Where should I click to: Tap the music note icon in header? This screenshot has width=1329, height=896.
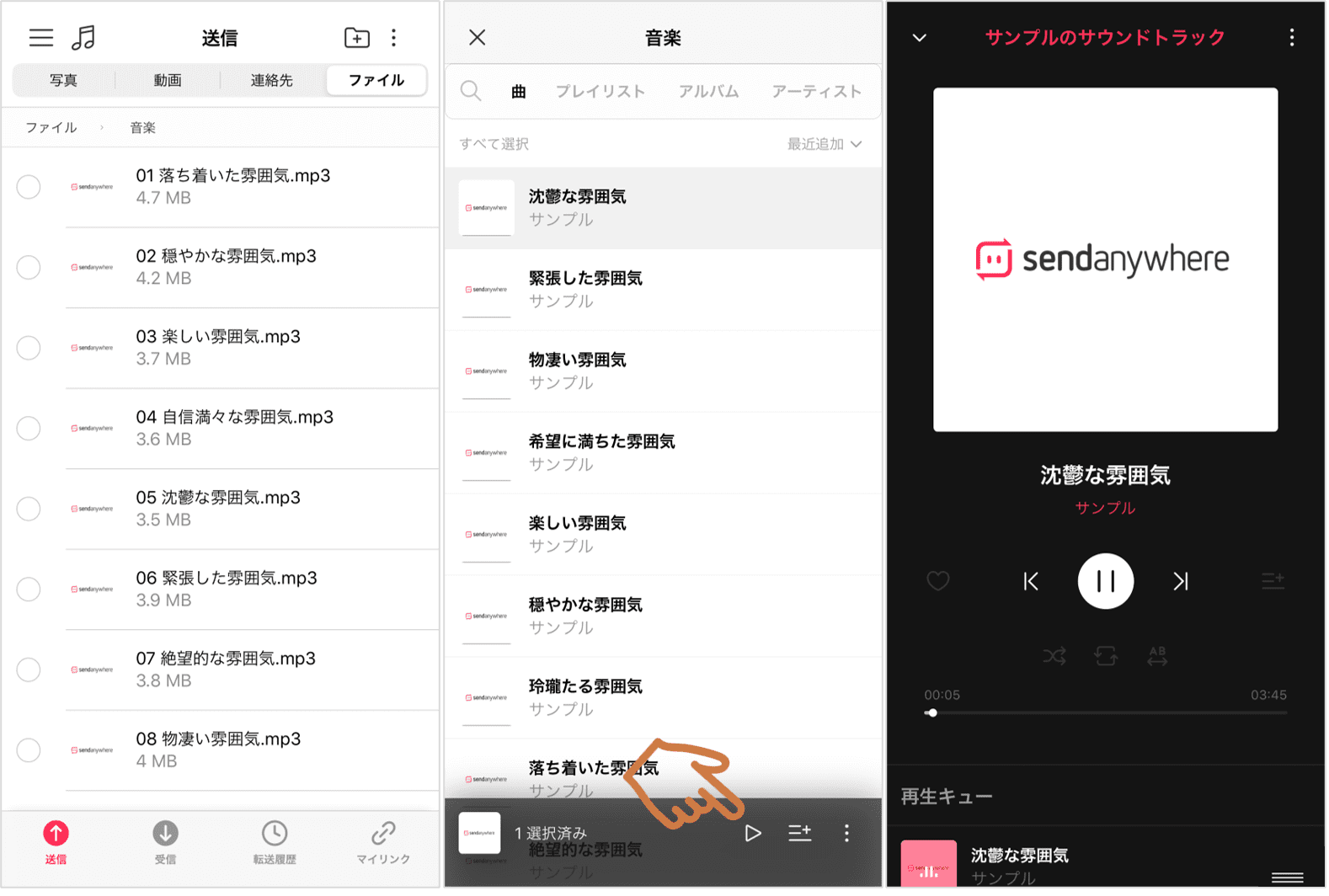[x=83, y=38]
